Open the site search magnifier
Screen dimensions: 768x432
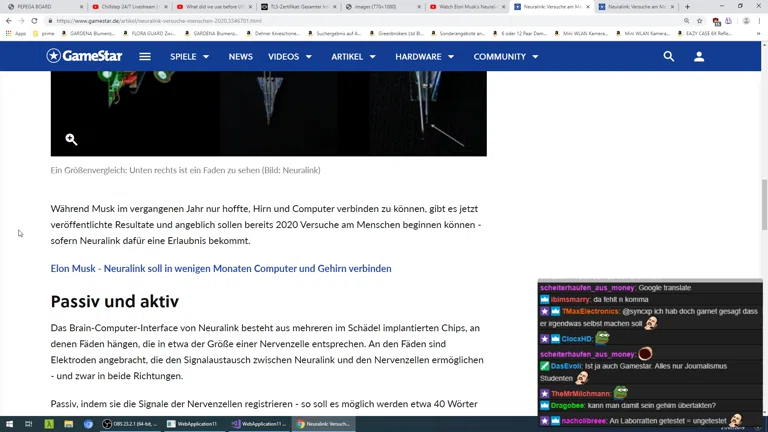(669, 56)
